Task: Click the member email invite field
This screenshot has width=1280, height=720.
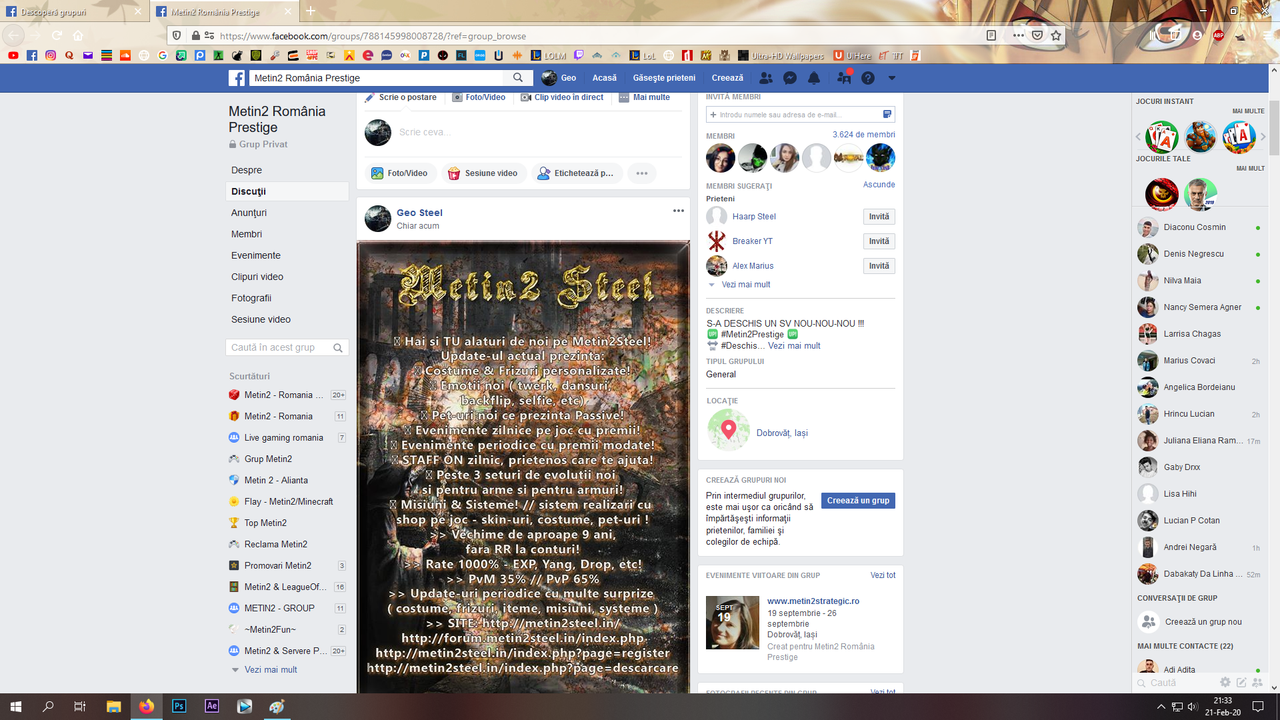Action: click(800, 115)
